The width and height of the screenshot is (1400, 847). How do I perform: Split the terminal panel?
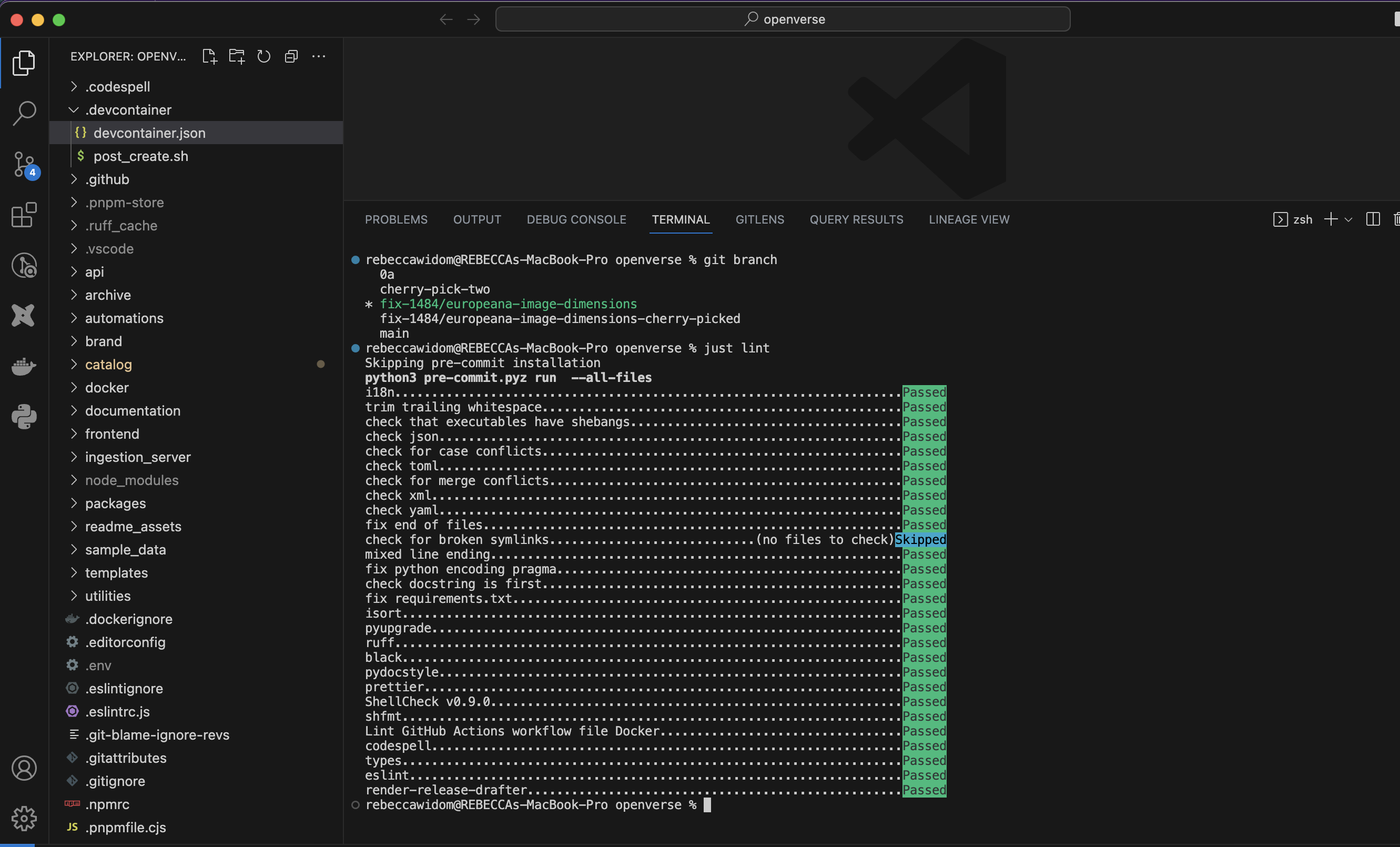(x=1373, y=219)
